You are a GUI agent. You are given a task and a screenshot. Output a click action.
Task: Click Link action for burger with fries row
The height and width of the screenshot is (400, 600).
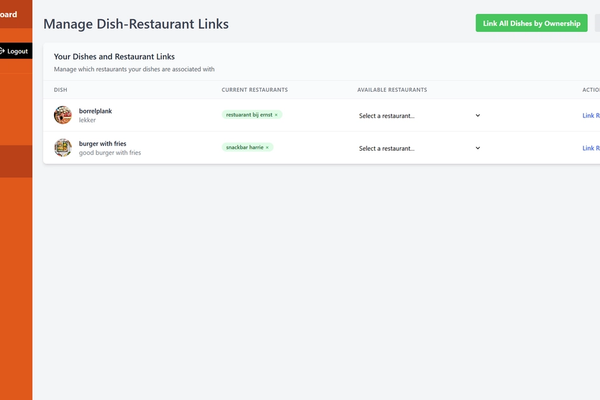click(x=591, y=148)
